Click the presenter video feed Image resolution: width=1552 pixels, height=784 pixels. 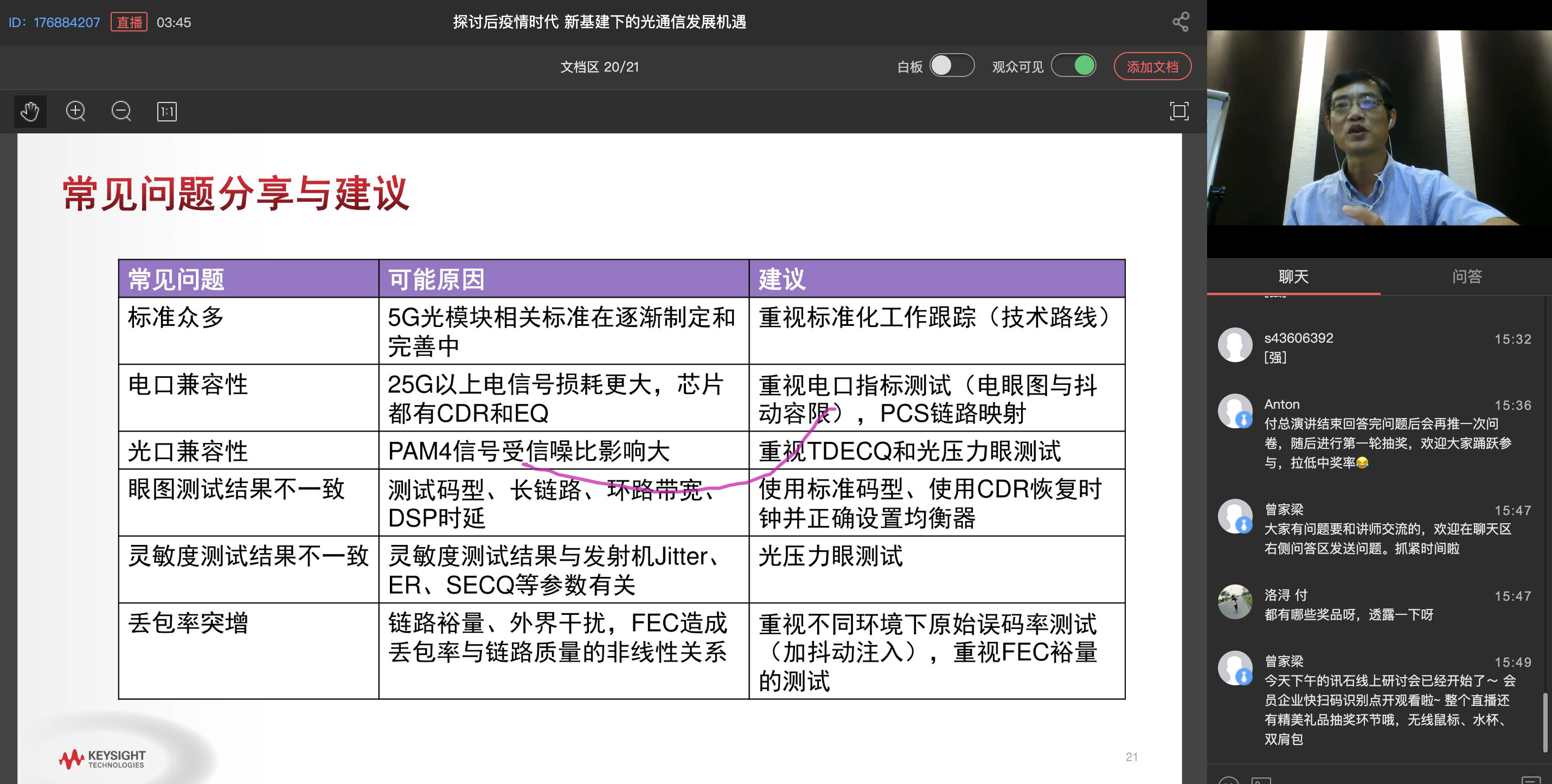(x=1379, y=128)
